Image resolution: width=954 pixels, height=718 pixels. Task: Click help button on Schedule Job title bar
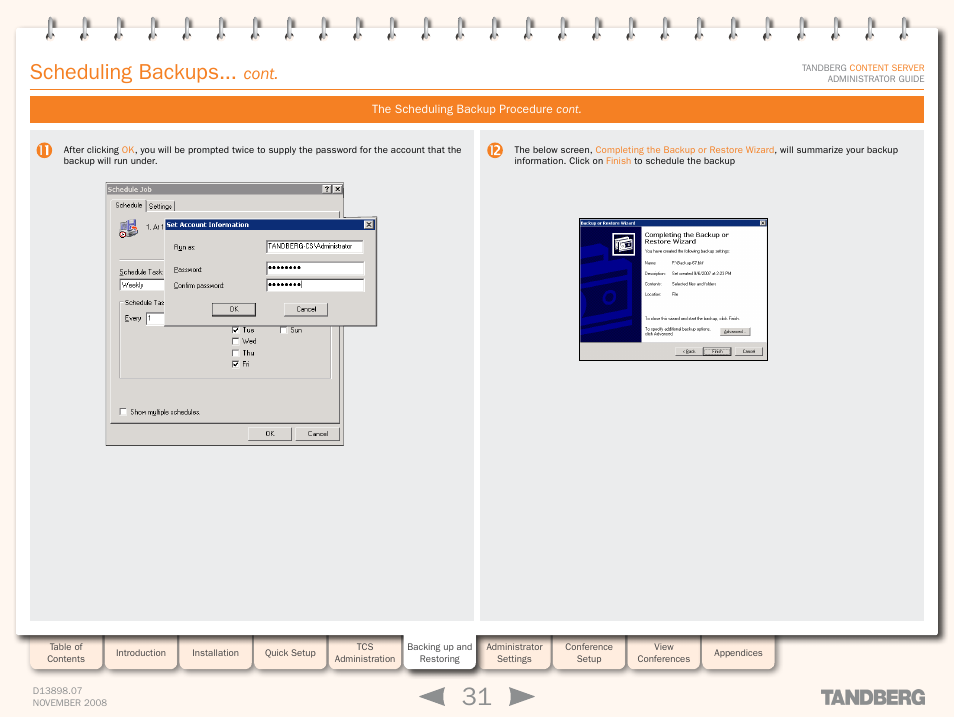pyautogui.click(x=327, y=189)
